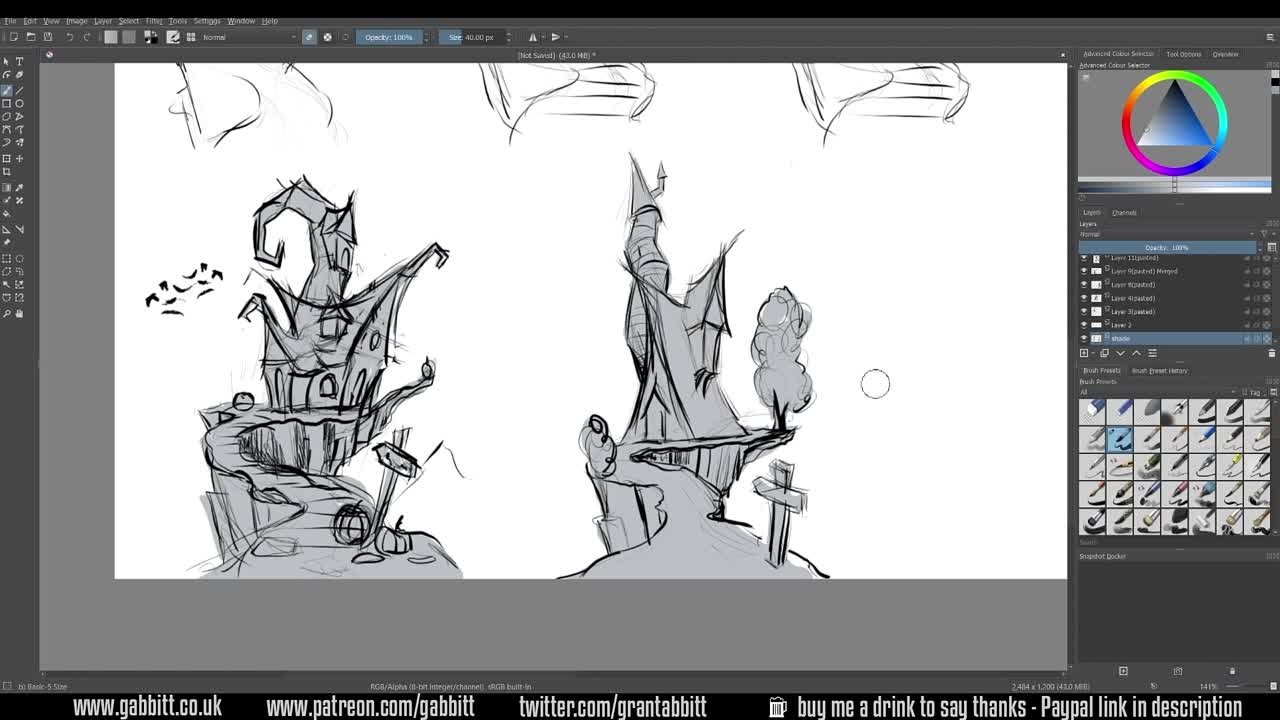Click the brush Size input field
Screen dimensions: 1280x720
pos(475,37)
